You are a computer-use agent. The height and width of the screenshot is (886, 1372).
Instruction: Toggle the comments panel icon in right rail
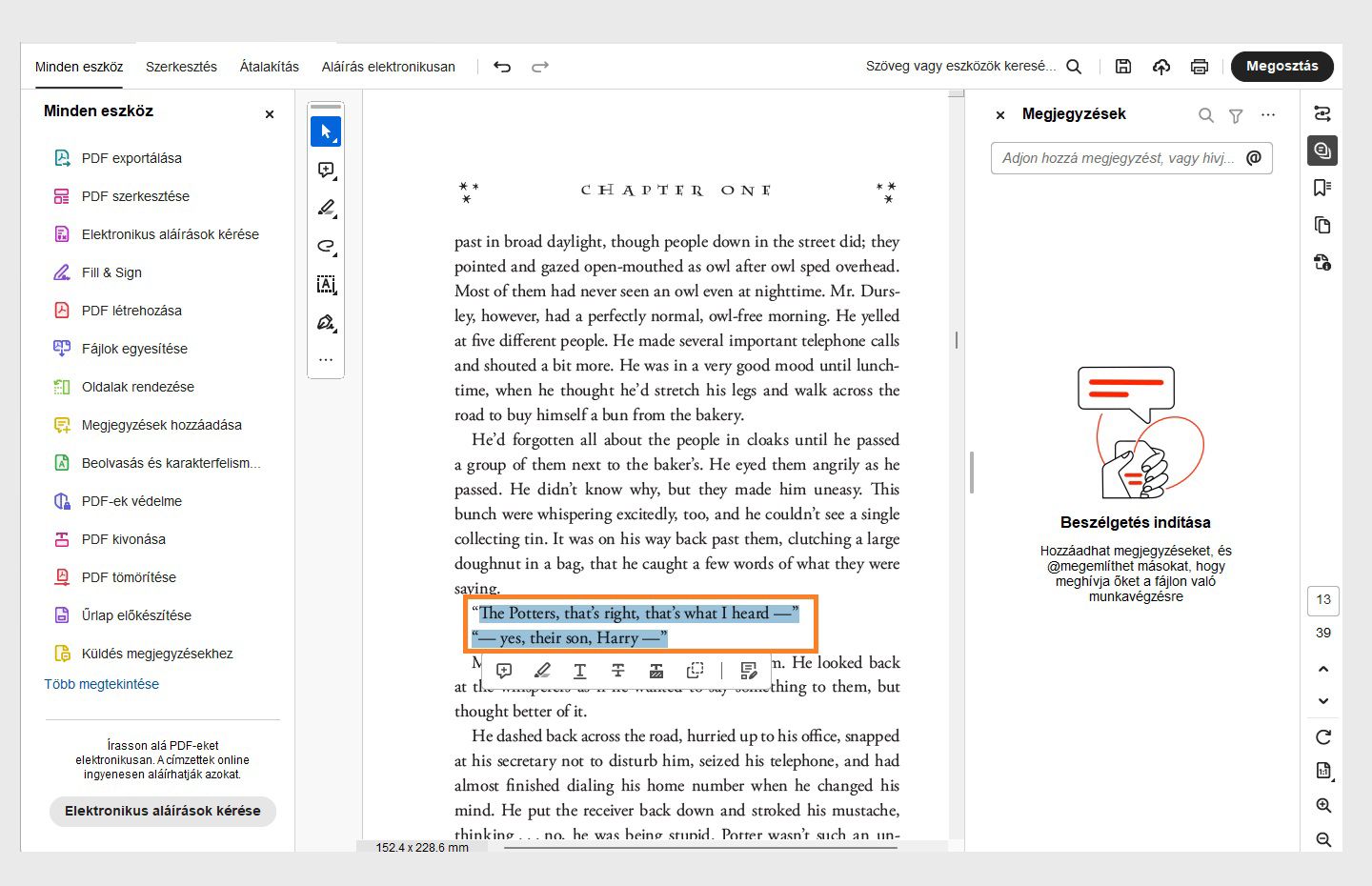[x=1322, y=151]
